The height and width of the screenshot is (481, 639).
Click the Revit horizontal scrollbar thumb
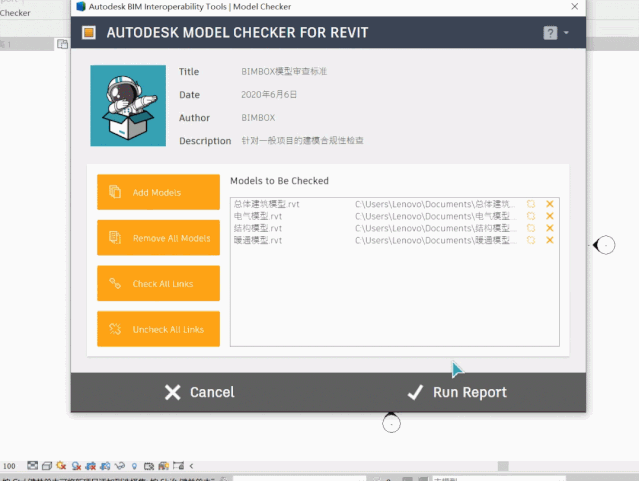pyautogui.click(x=503, y=466)
